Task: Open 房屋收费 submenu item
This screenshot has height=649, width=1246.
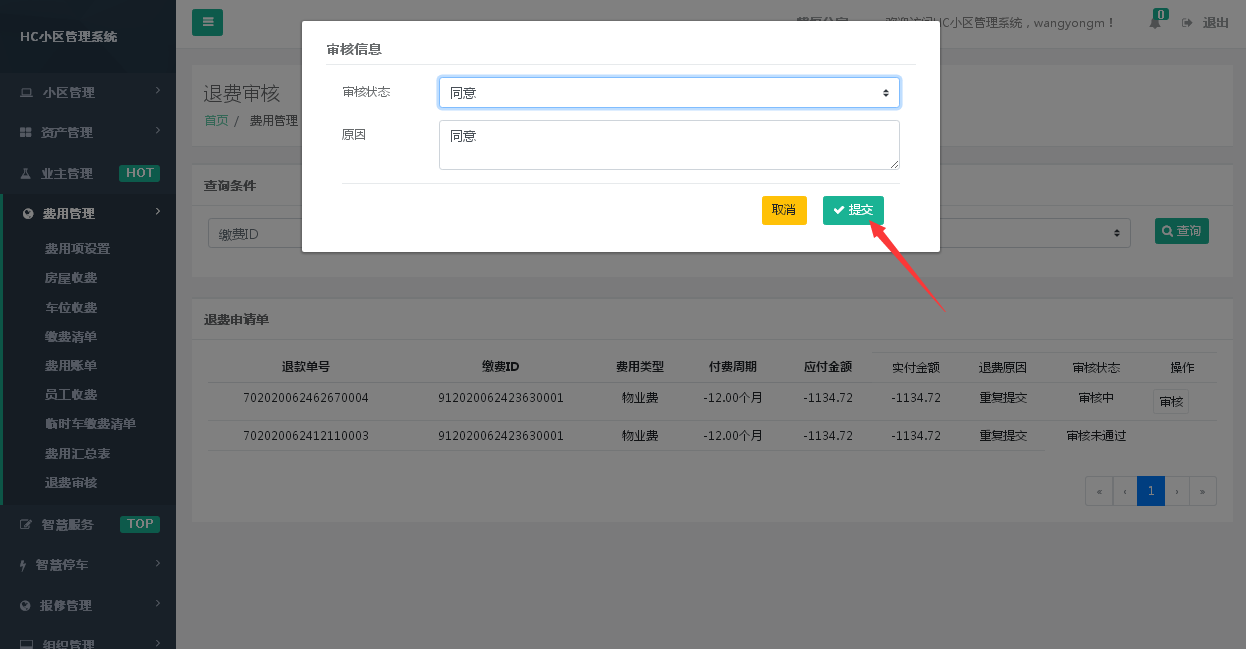Action: [71, 278]
